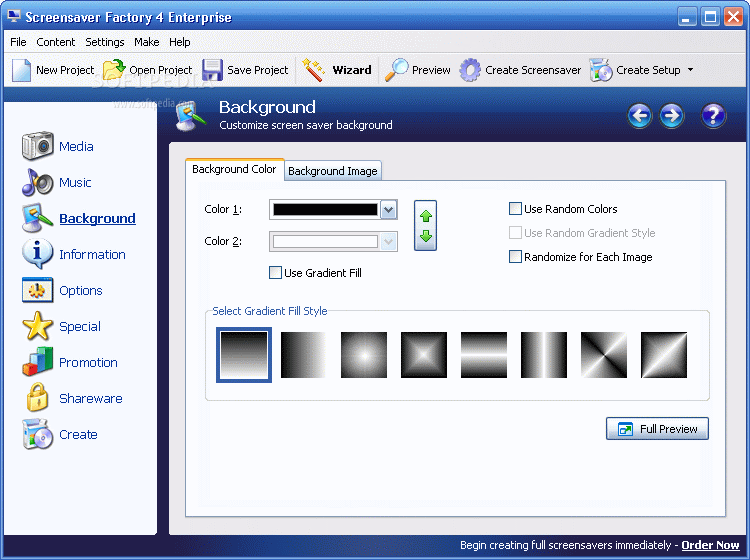Image resolution: width=750 pixels, height=560 pixels.
Task: Enable Use Random Colors checkbox
Action: (x=515, y=209)
